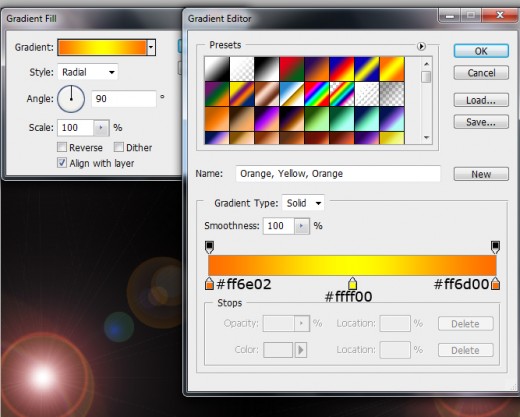Click the Gradient Fill title bar text

(31, 19)
